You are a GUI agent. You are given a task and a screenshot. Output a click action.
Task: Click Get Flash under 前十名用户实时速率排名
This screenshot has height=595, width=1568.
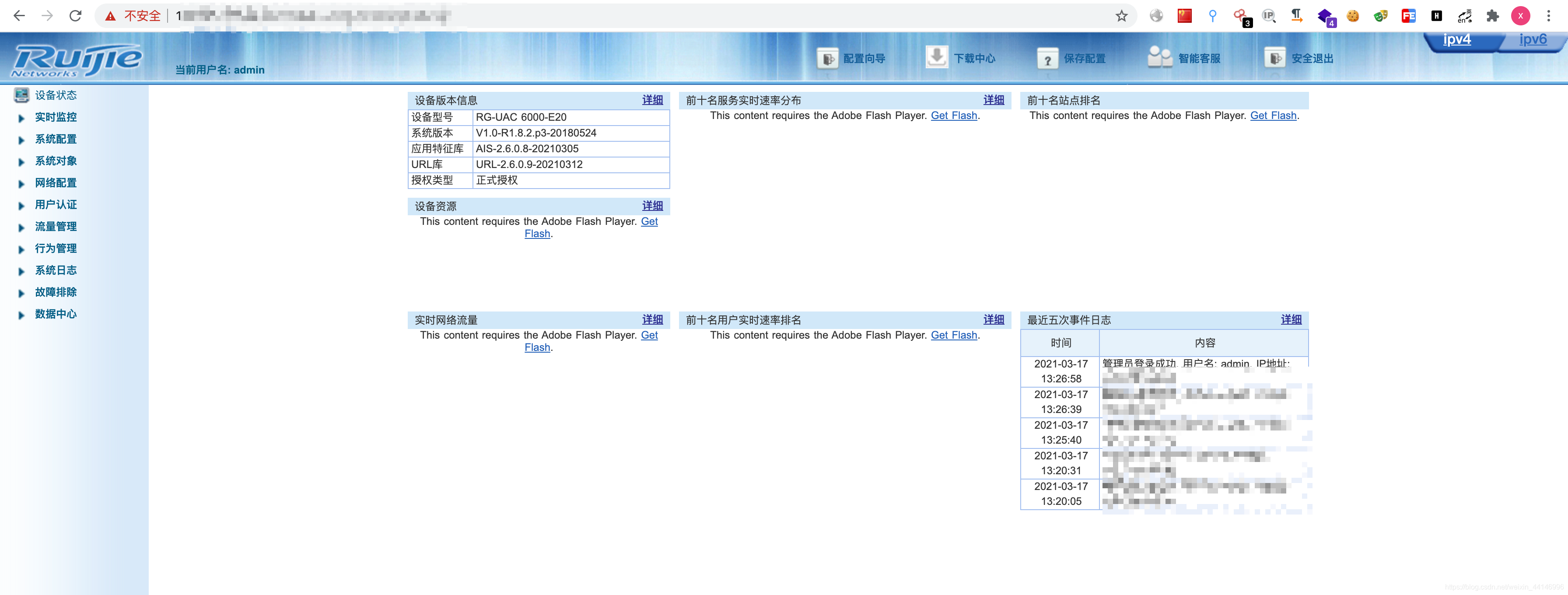[954, 335]
